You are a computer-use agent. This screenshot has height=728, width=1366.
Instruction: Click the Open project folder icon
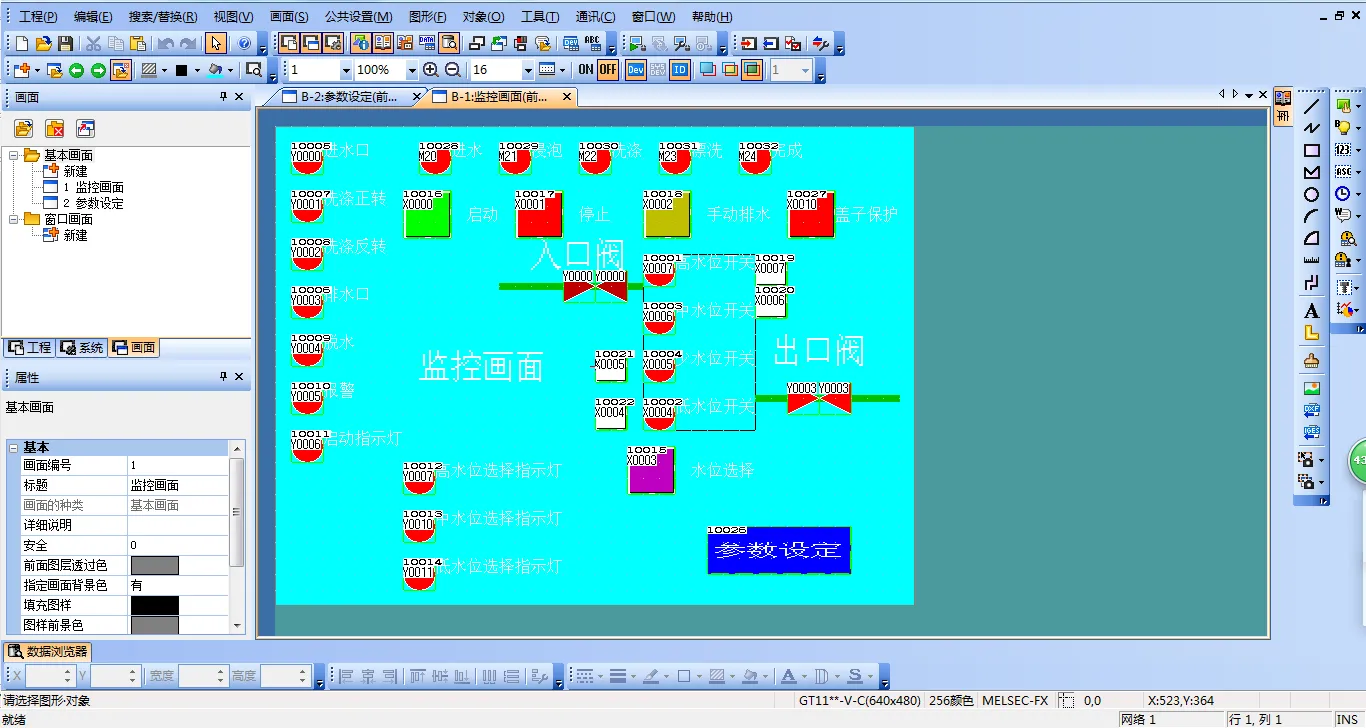click(43, 43)
